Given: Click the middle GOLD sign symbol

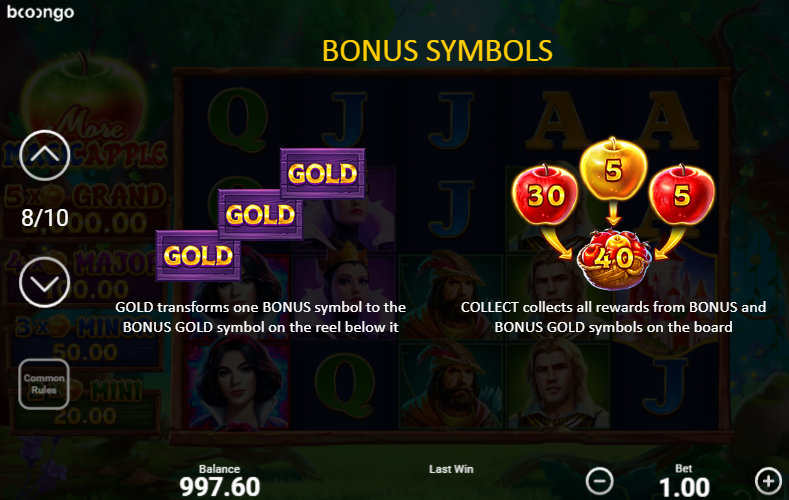Looking at the screenshot, I should point(260,215).
